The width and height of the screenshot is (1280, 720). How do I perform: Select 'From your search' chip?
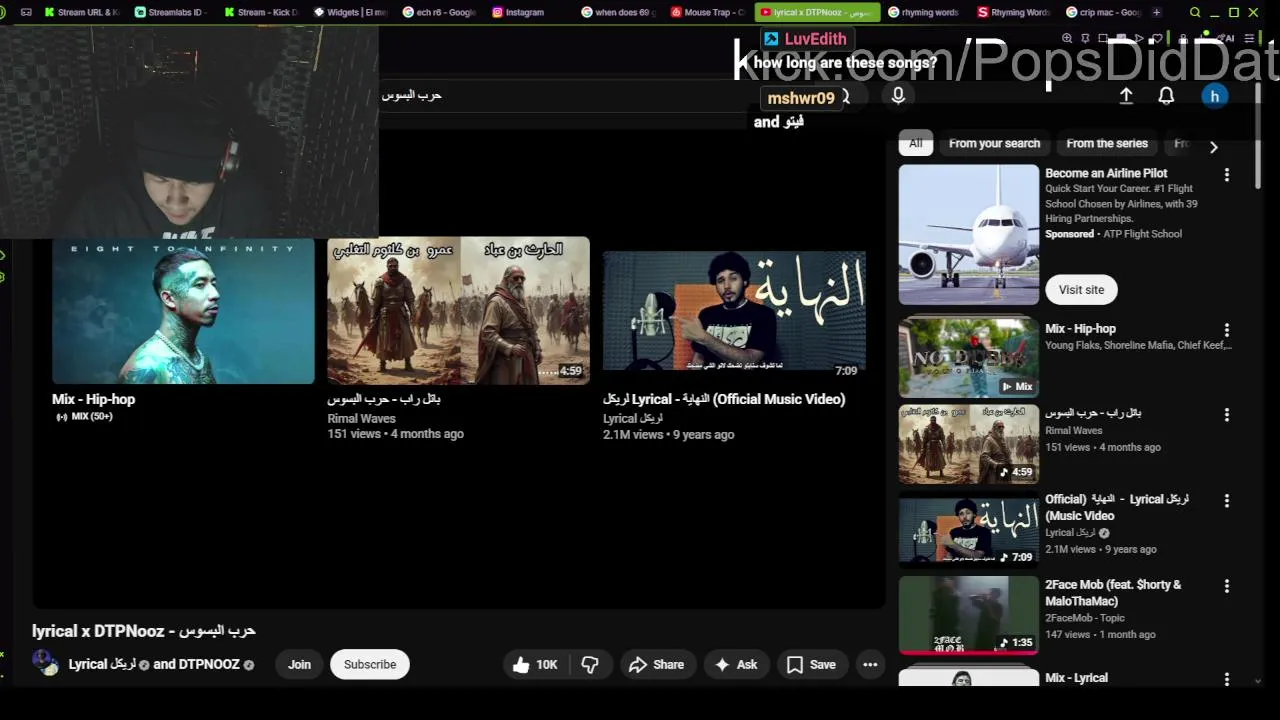click(x=994, y=143)
